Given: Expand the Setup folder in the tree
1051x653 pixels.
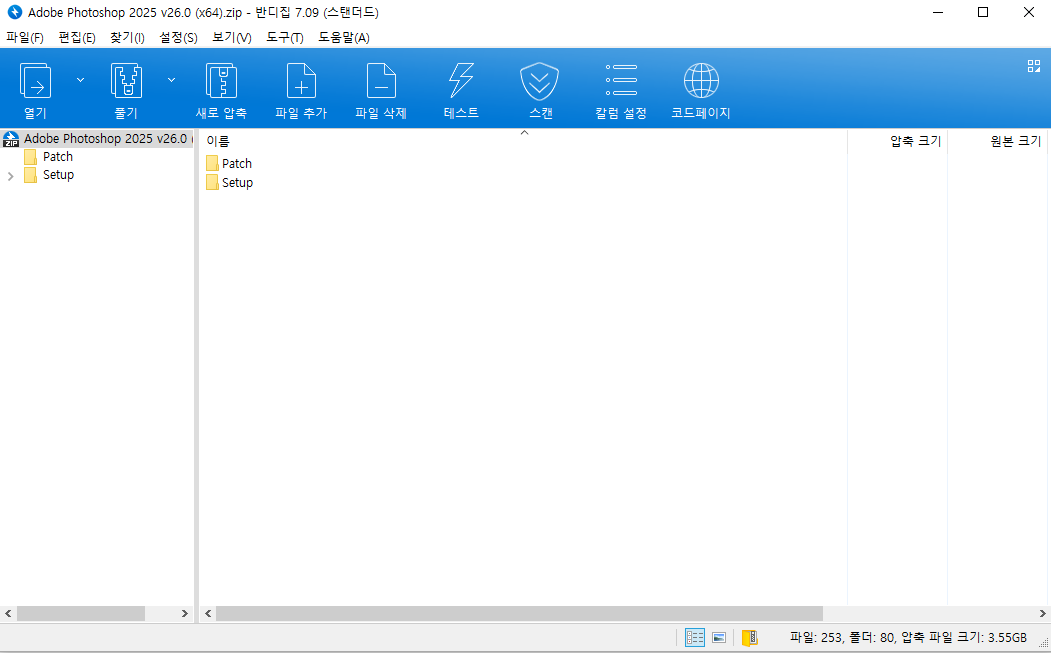Looking at the screenshot, I should (x=11, y=176).
